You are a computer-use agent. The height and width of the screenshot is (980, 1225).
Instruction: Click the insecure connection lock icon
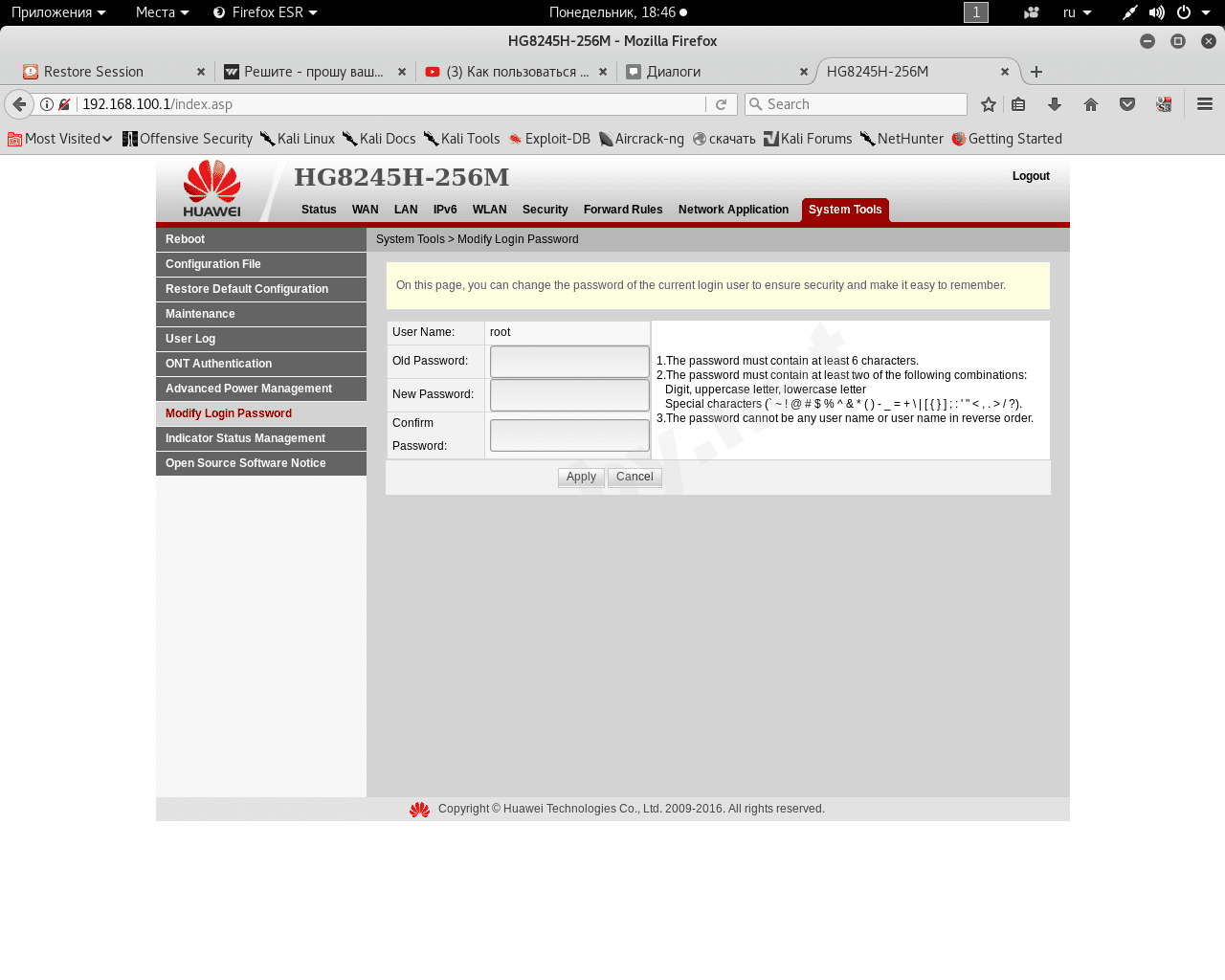coord(64,104)
